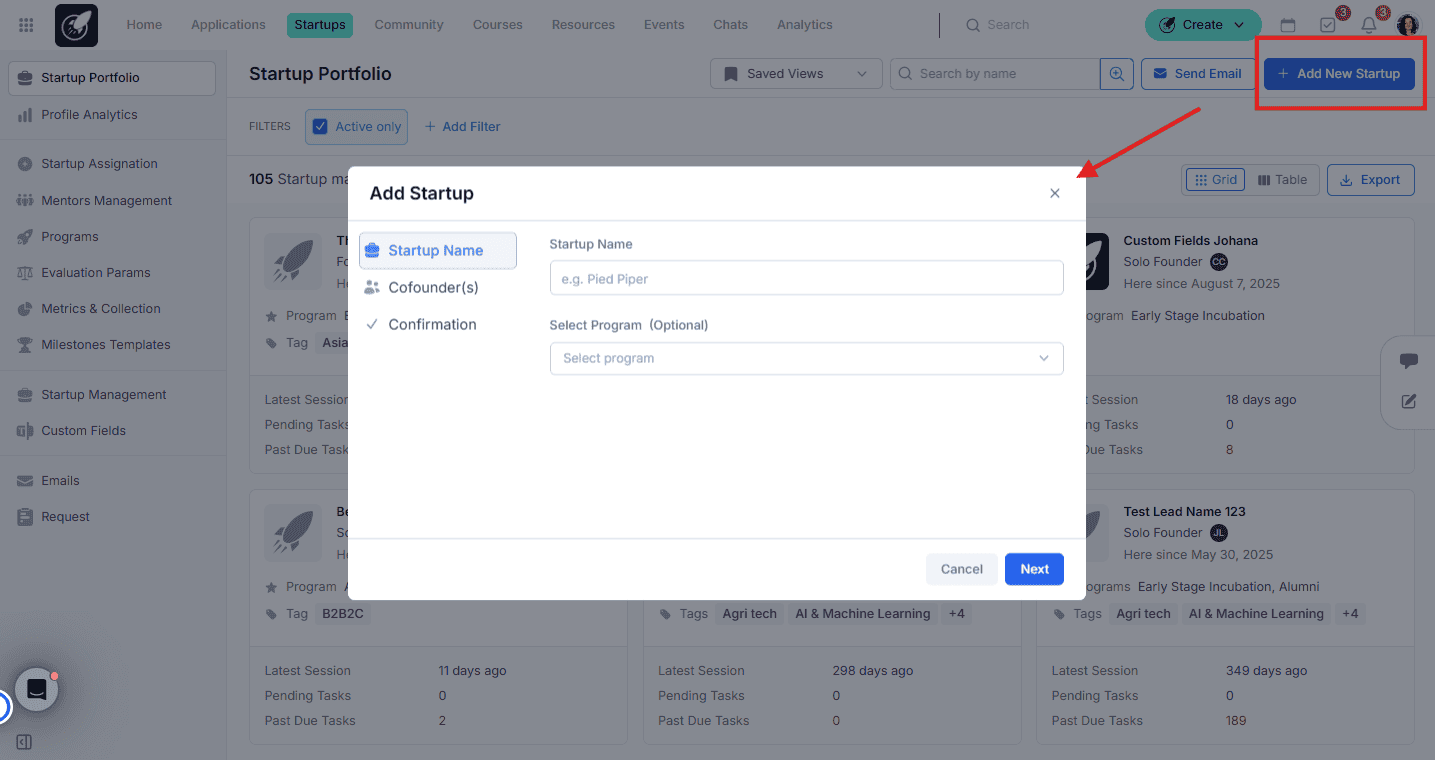
Task: Open the notifications bell icon
Action: pyautogui.click(x=1369, y=25)
